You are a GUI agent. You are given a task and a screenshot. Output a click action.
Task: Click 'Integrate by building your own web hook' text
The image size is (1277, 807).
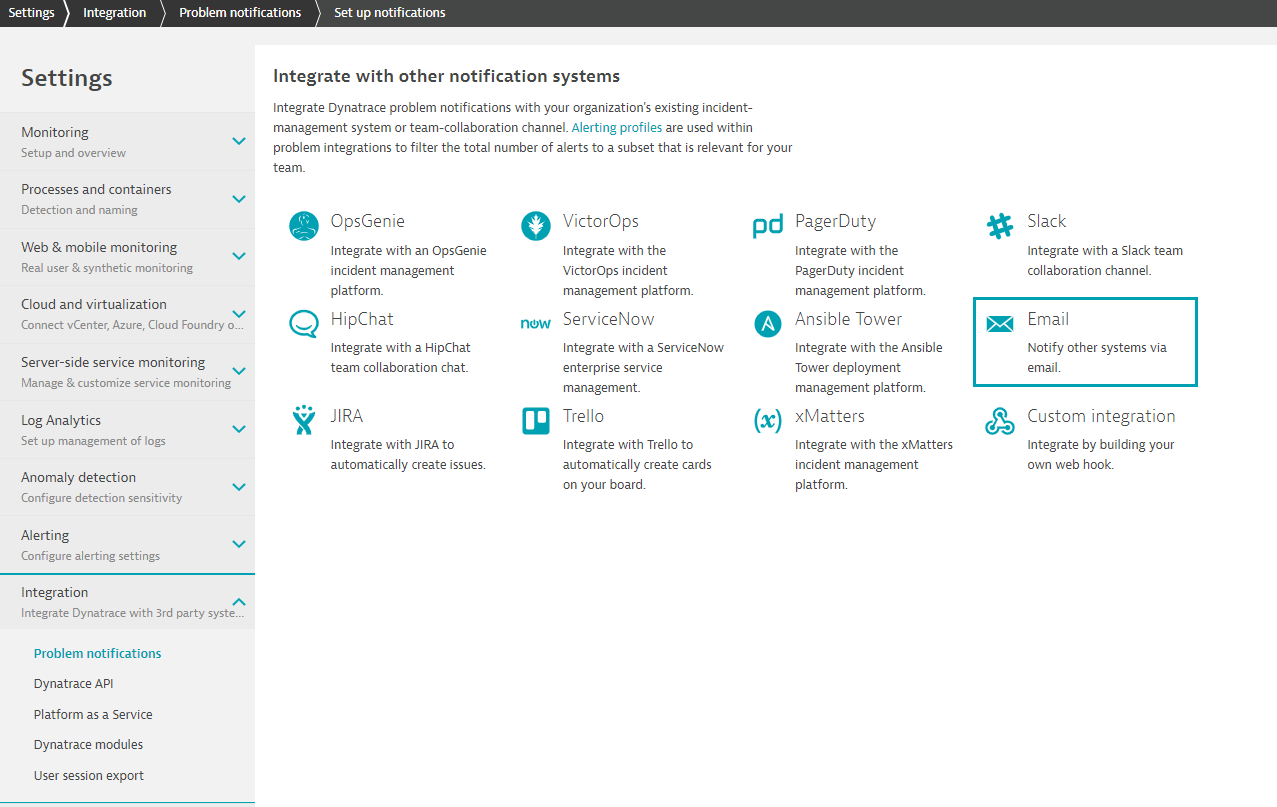[1101, 454]
